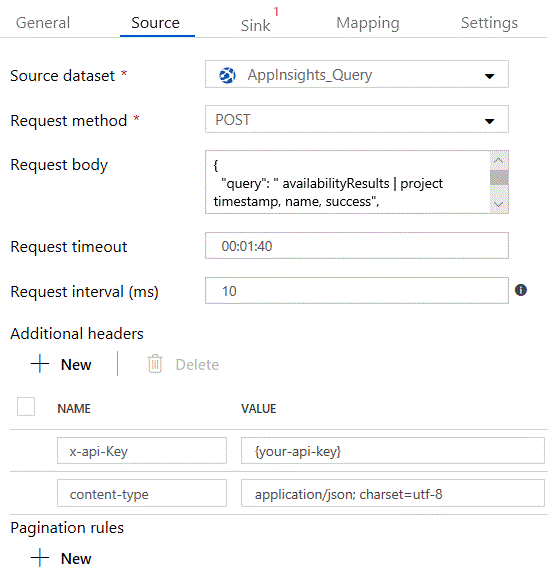This screenshot has height=586, width=548.
Task: Edit the {your-api-key} header value field
Action: [392, 451]
